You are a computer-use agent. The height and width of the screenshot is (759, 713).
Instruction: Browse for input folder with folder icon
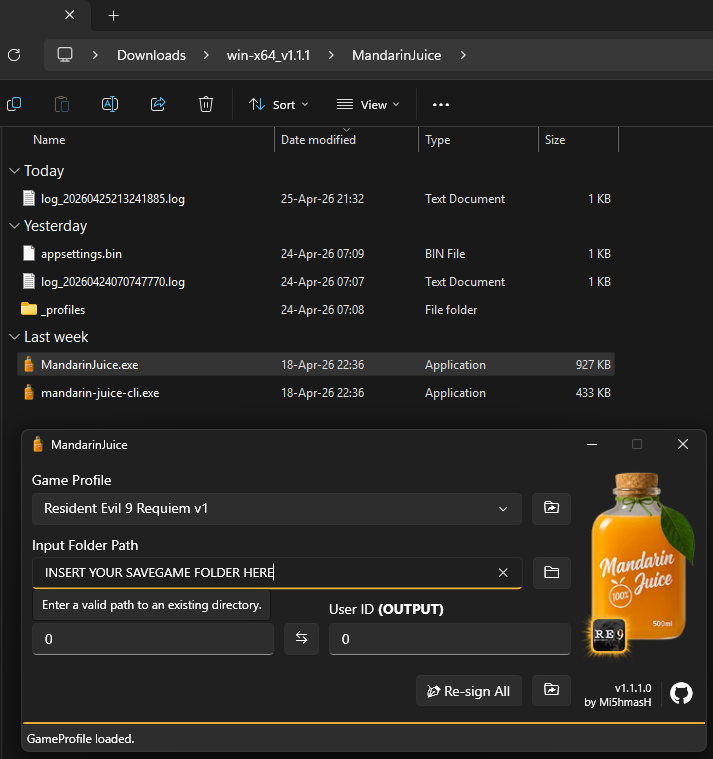coord(551,573)
